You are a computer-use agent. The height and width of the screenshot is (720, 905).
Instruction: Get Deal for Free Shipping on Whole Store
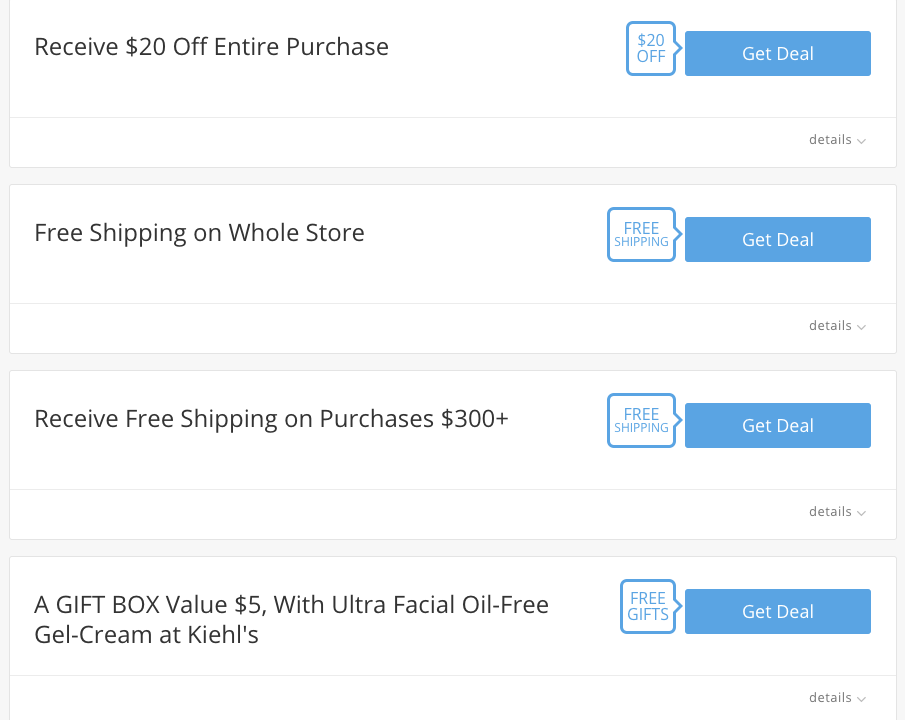coord(777,240)
